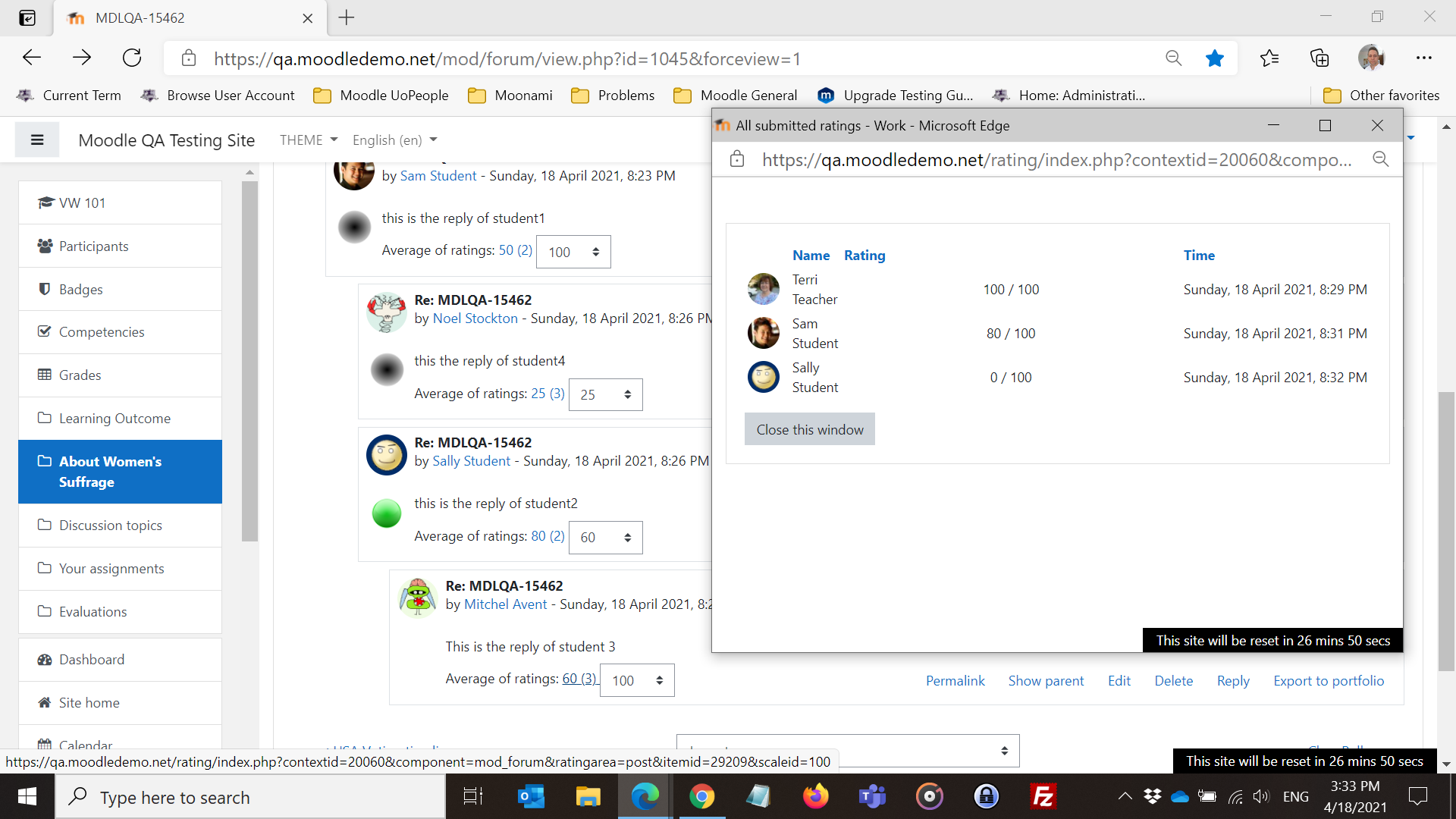This screenshot has height=819, width=1456.
Task: Open File Explorer from the taskbar
Action: coord(588,797)
